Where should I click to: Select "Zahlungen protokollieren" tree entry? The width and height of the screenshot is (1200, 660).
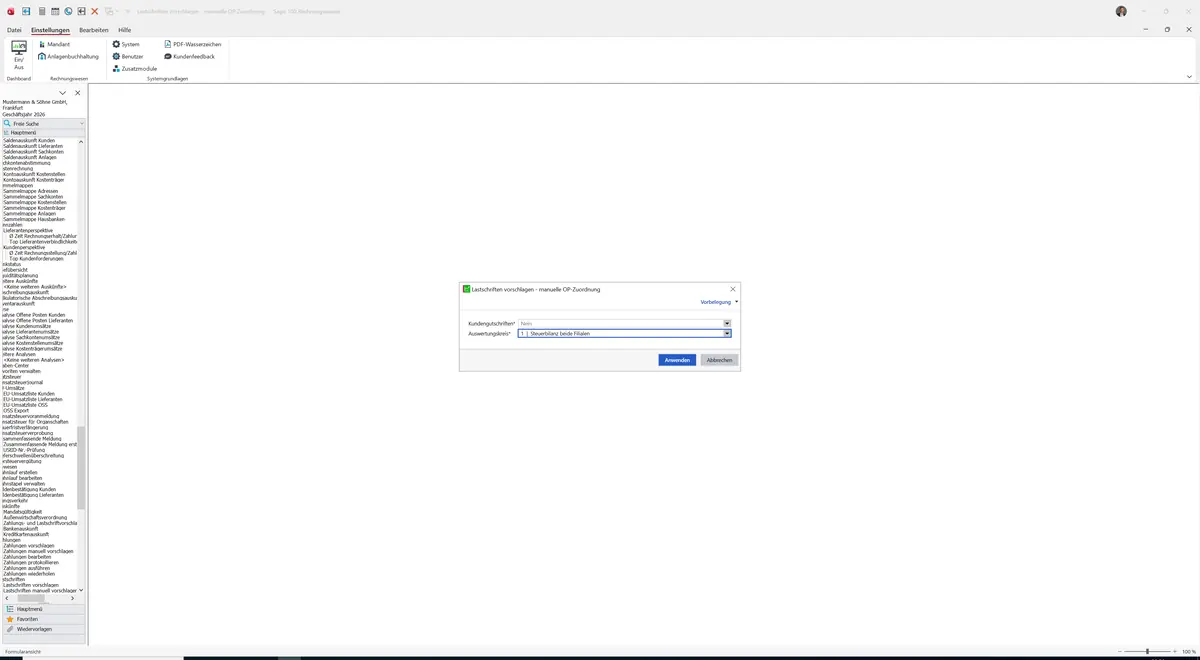(31, 563)
